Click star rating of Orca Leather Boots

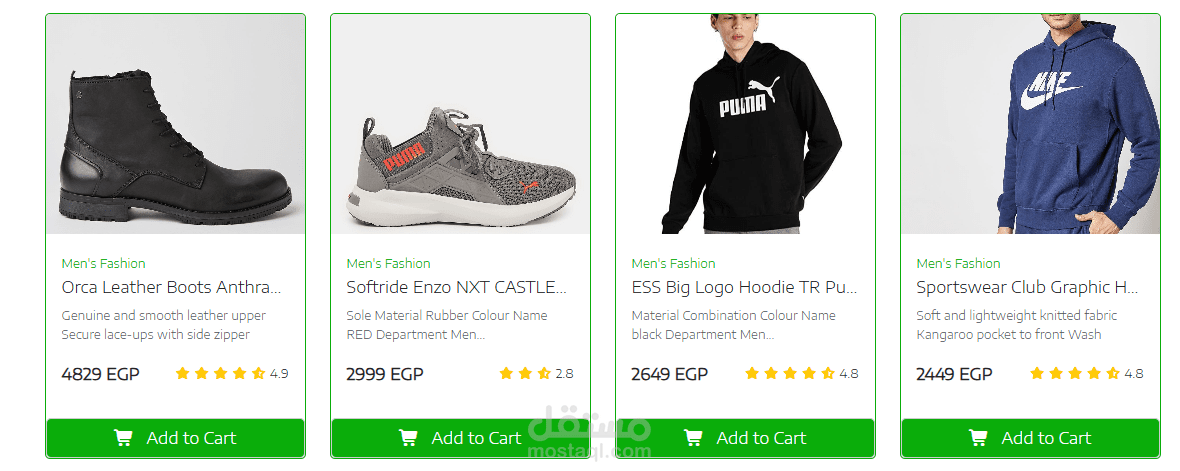click(220, 374)
